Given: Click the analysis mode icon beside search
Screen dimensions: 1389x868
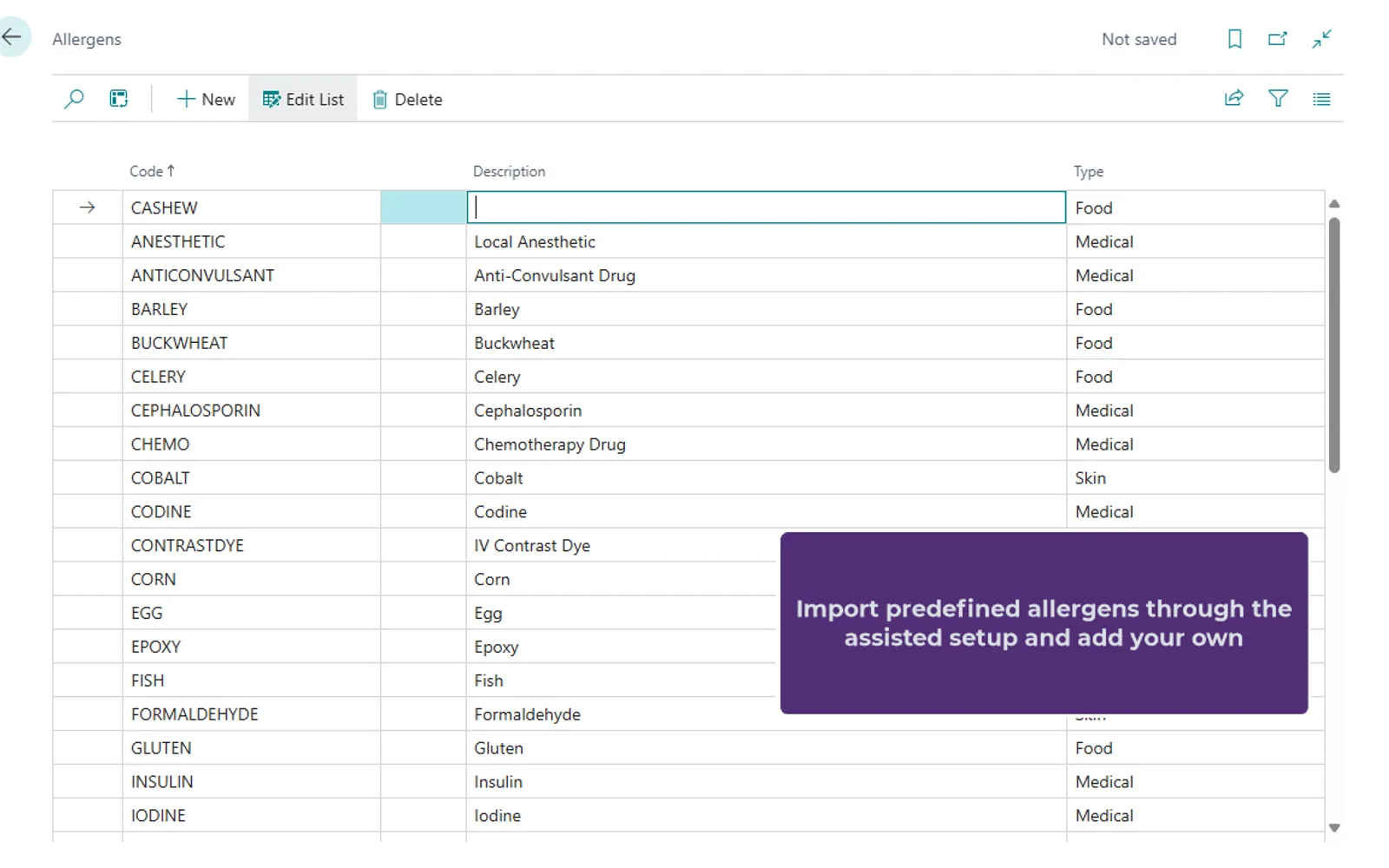Looking at the screenshot, I should tap(119, 99).
